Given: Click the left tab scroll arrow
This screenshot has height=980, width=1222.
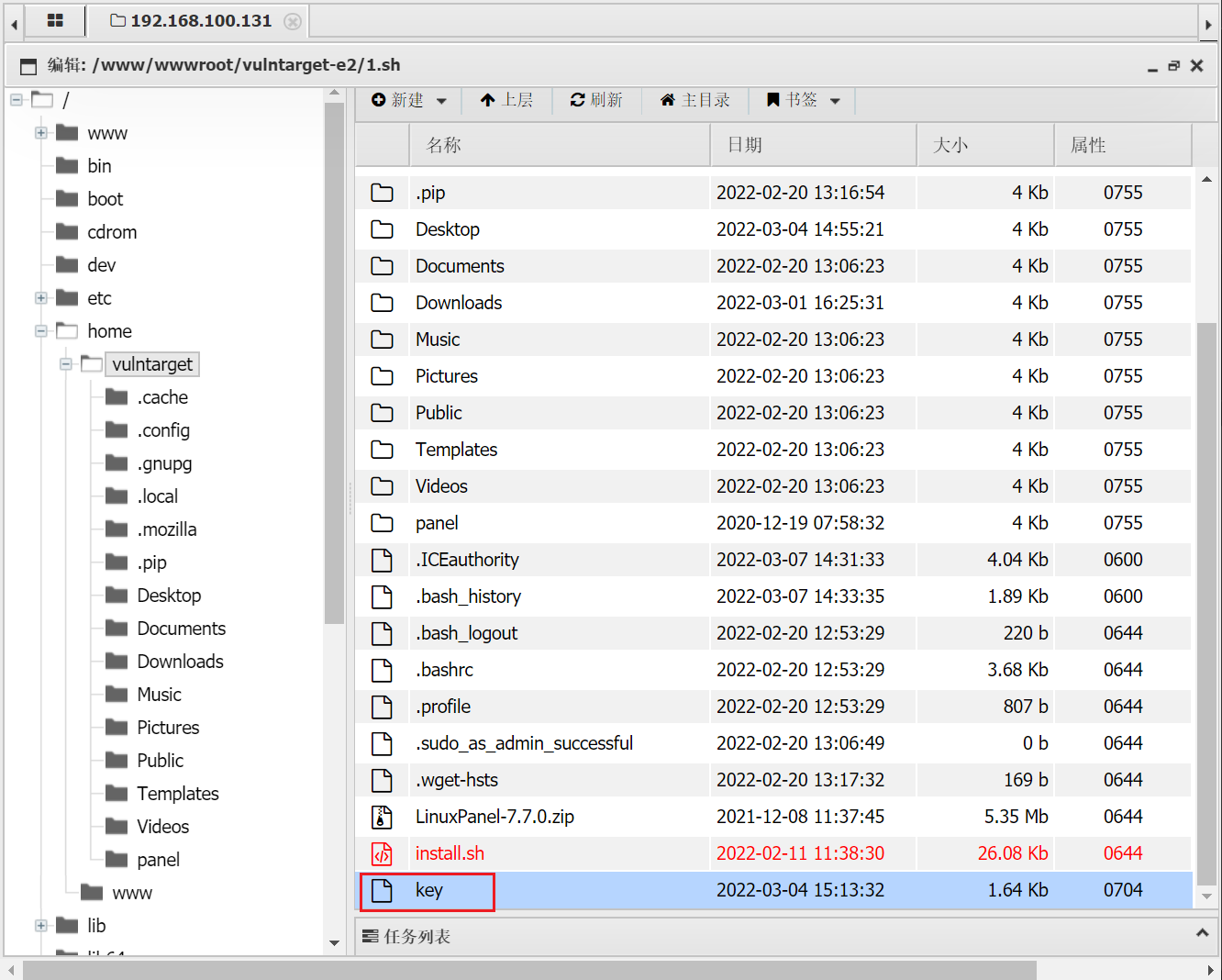Looking at the screenshot, I should pyautogui.click(x=14, y=25).
